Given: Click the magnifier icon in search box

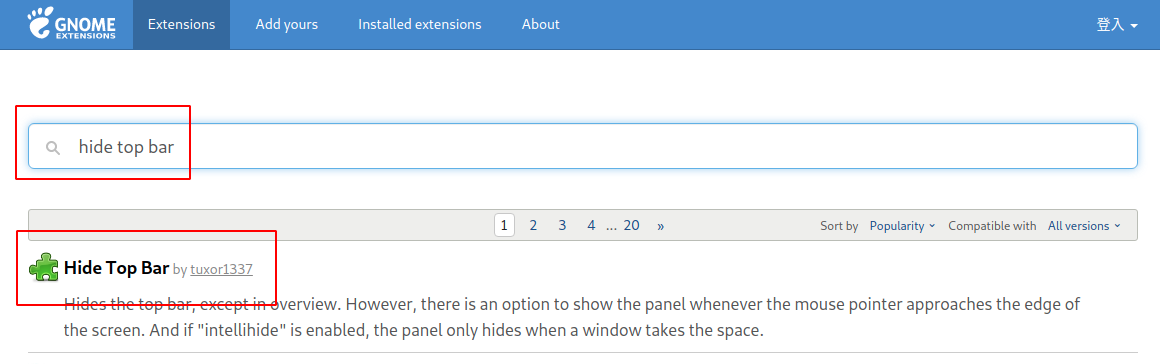Looking at the screenshot, I should pos(53,147).
